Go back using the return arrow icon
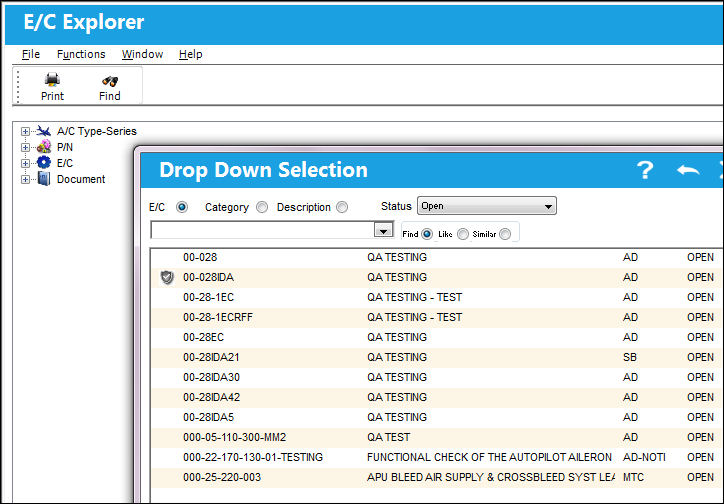This screenshot has height=504, width=724. 688,170
